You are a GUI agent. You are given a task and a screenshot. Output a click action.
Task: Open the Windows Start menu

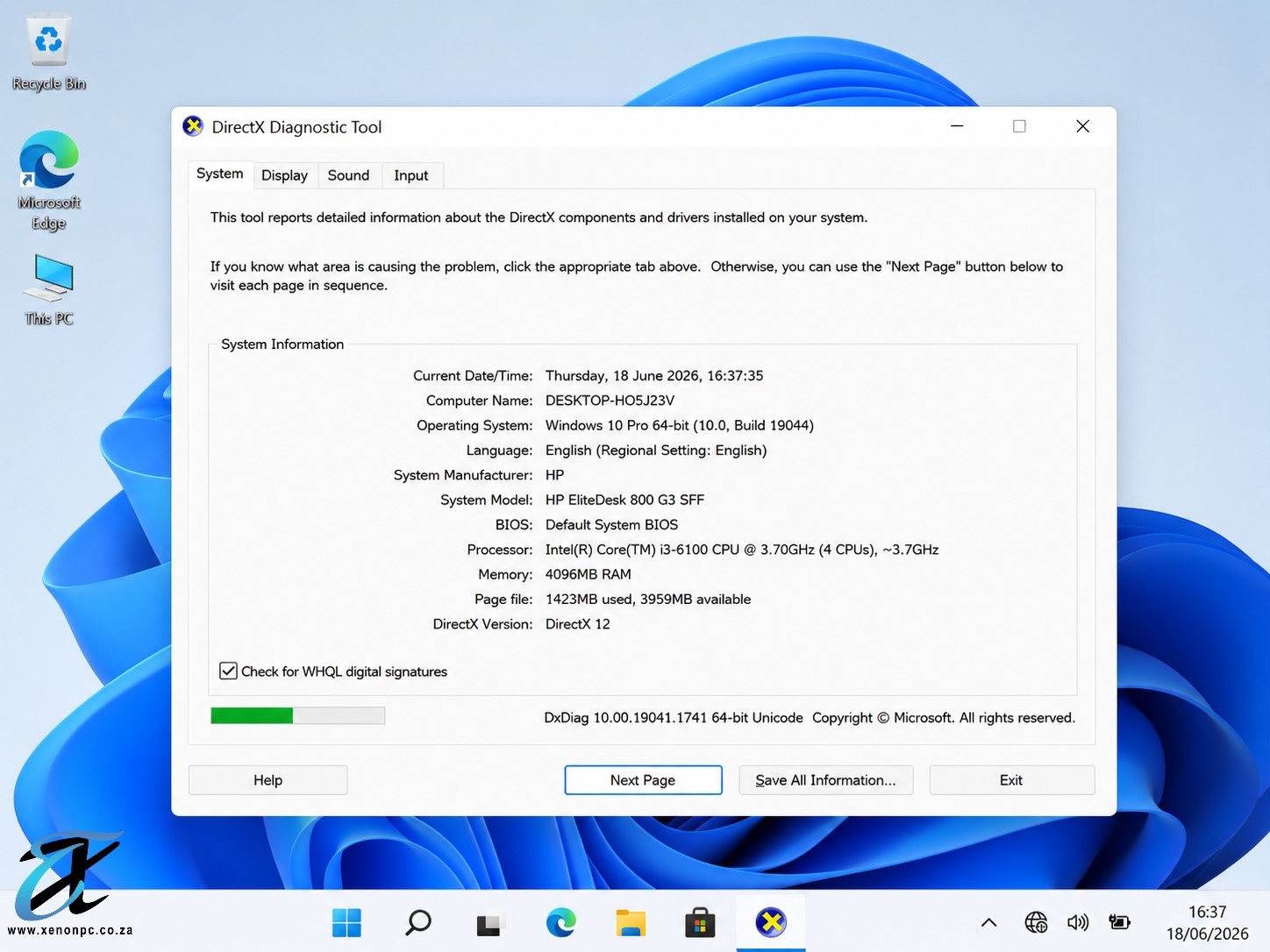click(x=346, y=922)
